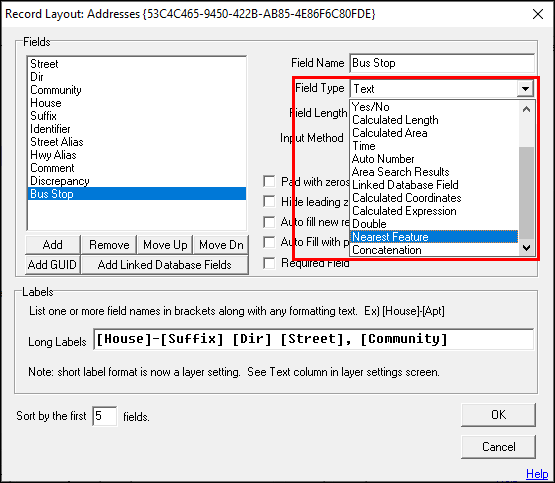Click the dropdown list scroll down arrow

(x=526, y=248)
